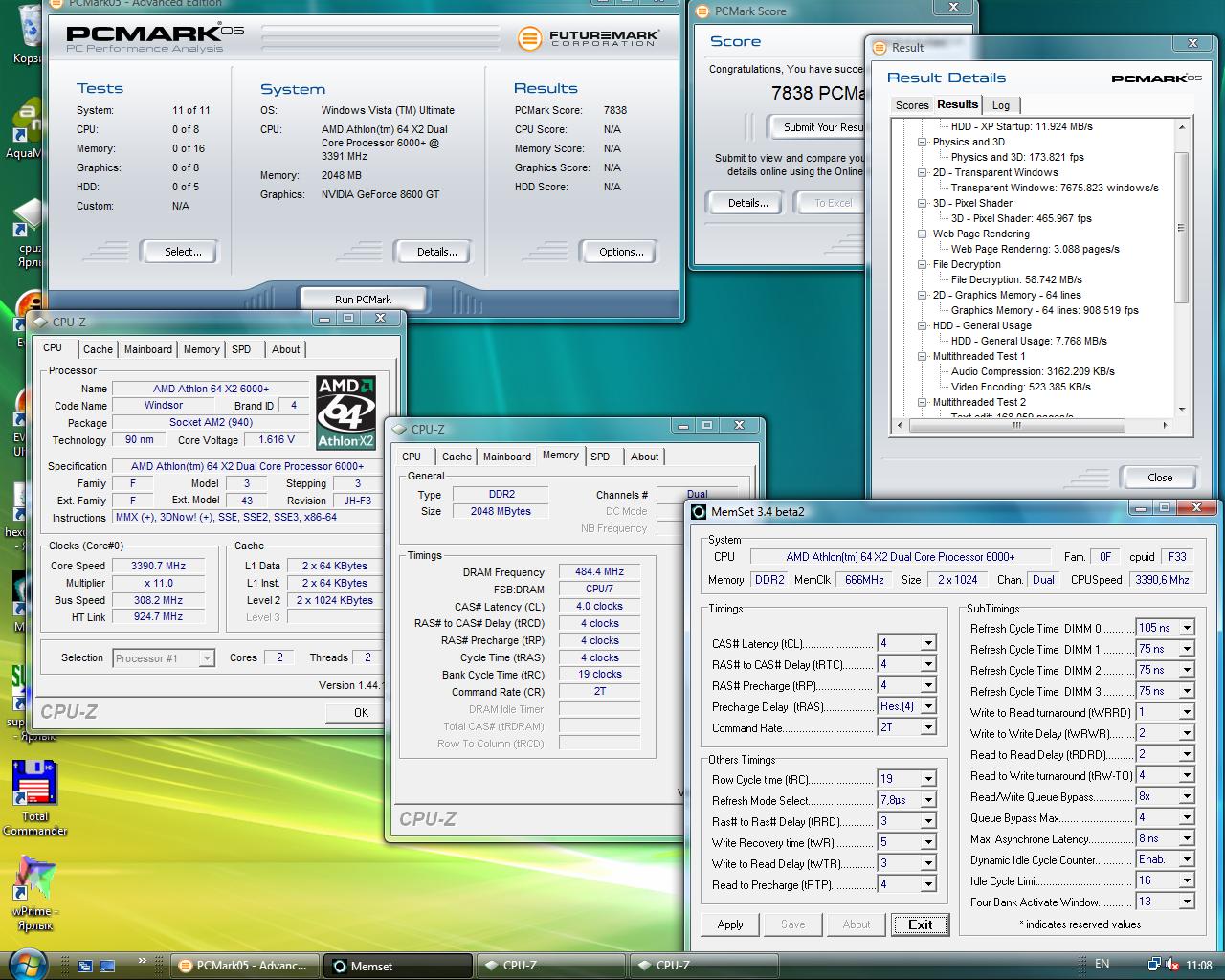1225x980 pixels.
Task: Click the volume icon in system tray
Action: coord(1173,965)
